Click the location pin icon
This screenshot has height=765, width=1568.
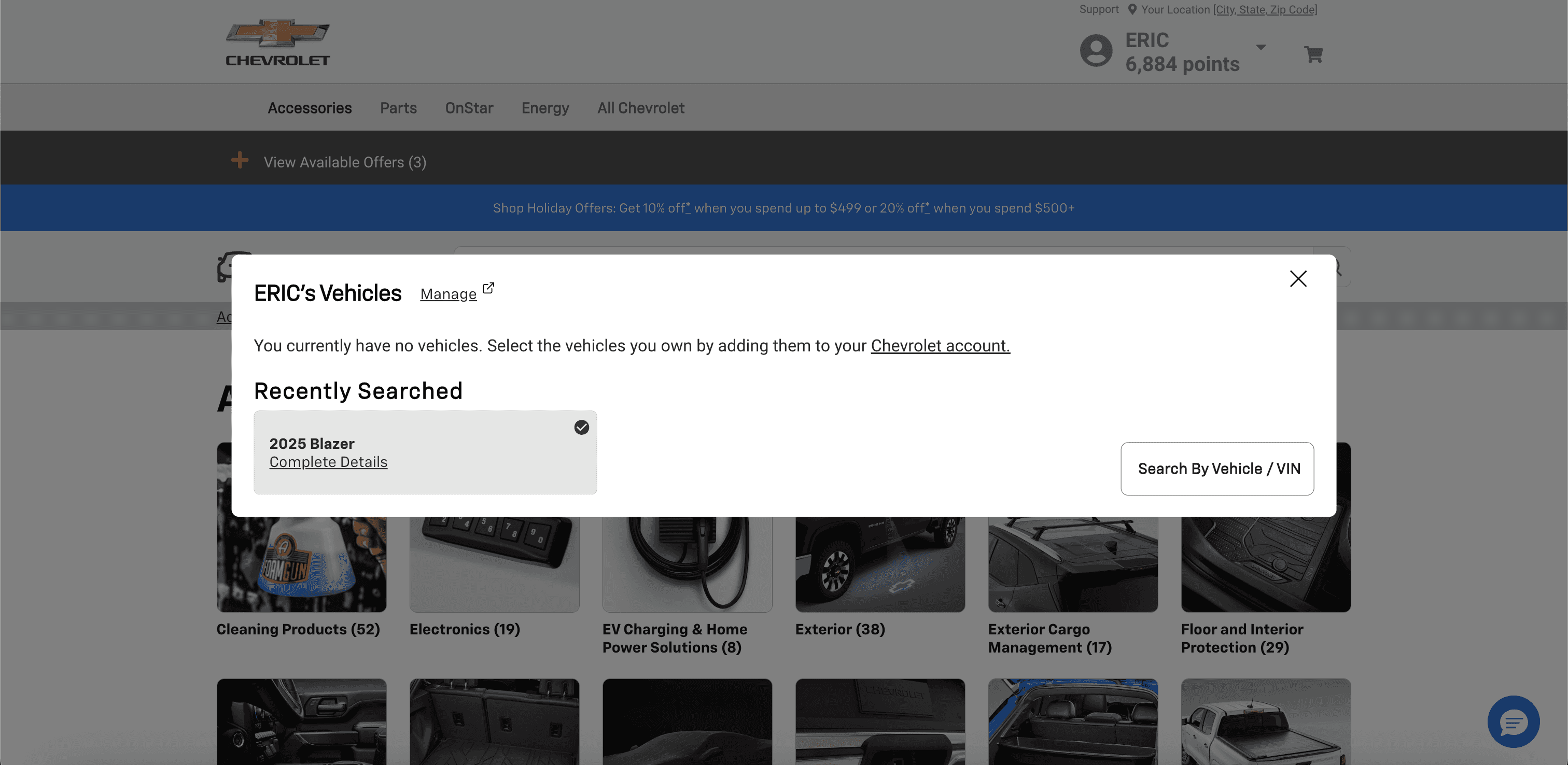pos(1132,10)
